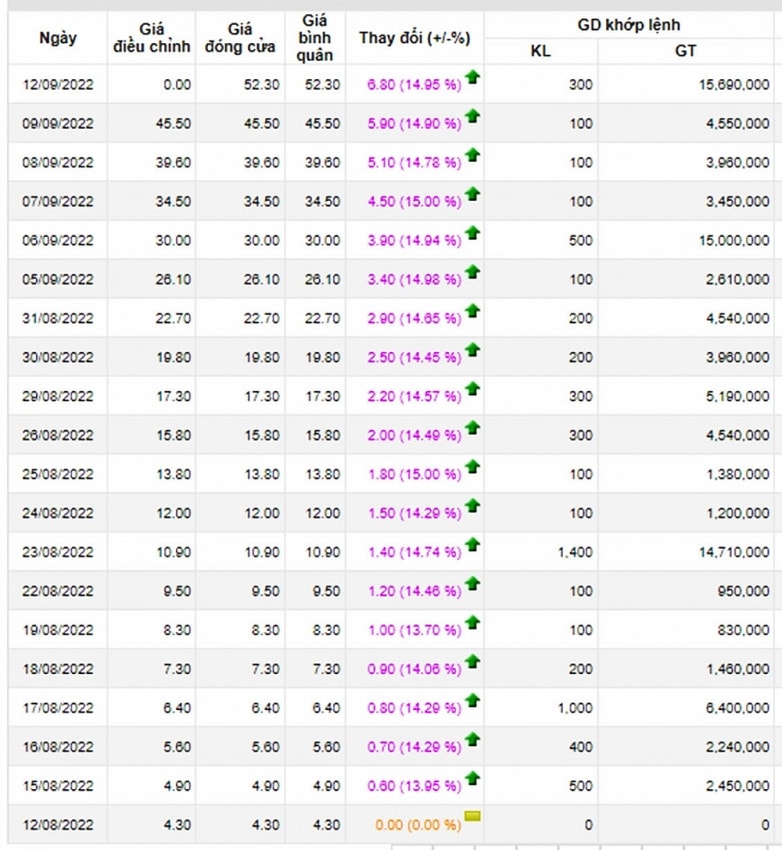Select the change value 5.10 (14.78 %)
782x850 pixels.
tap(414, 163)
